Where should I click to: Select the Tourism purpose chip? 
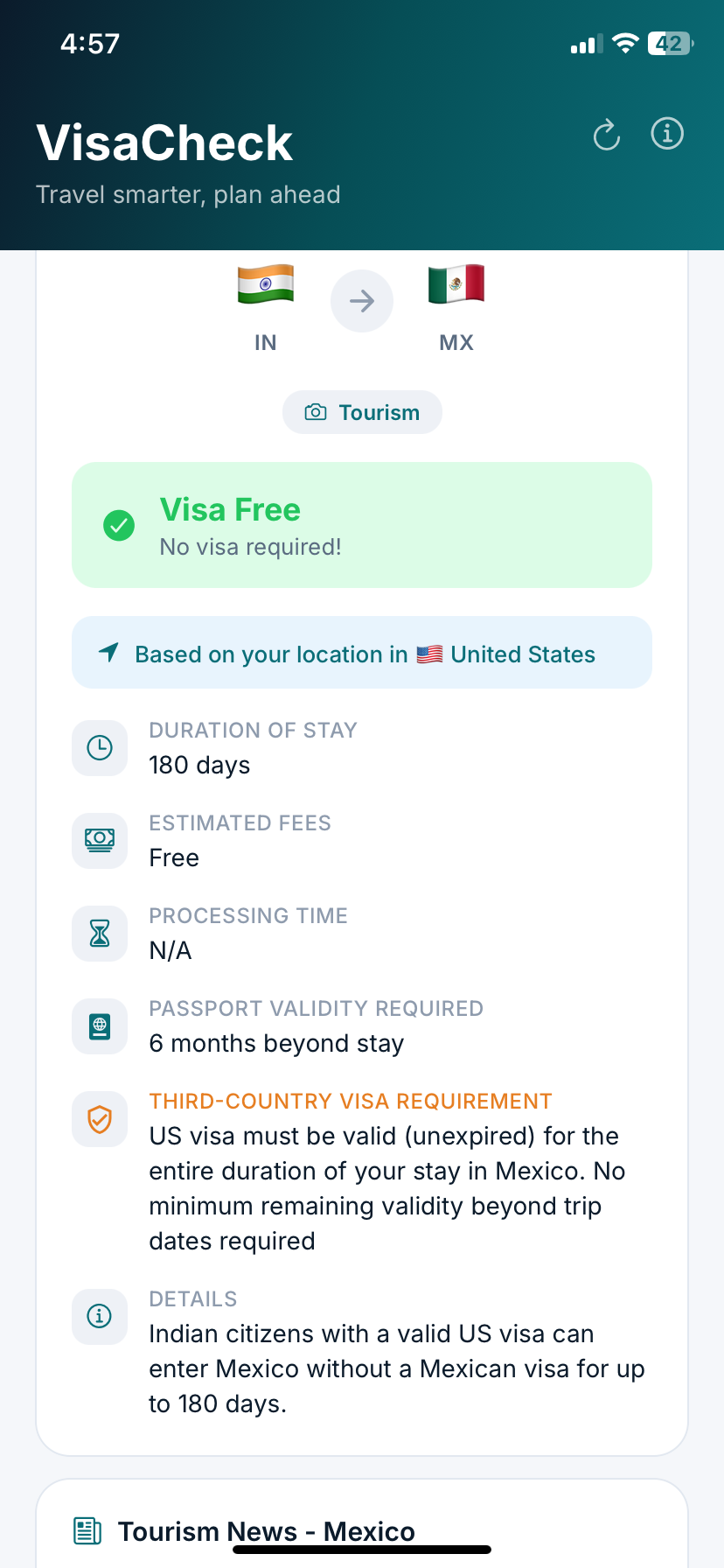click(x=362, y=412)
